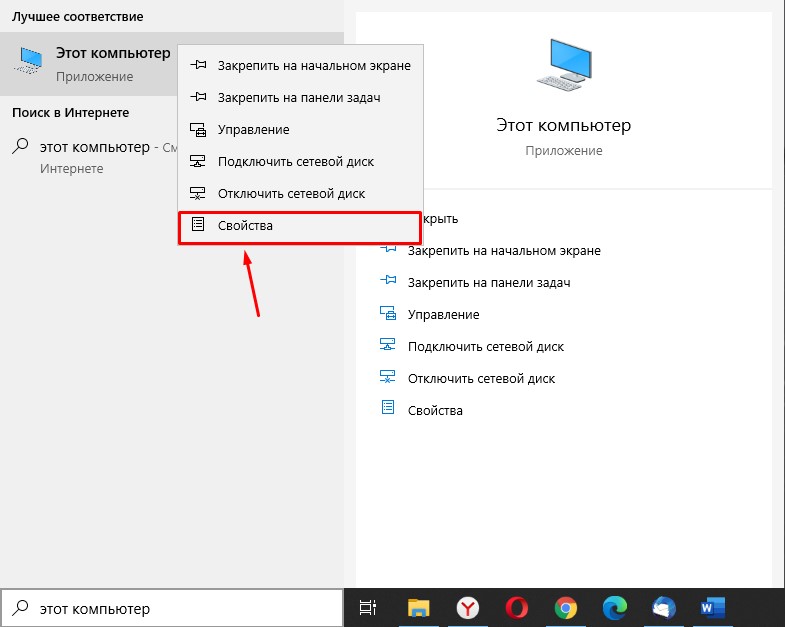Click pin icon next to context-menu 'Закрепить на начальном экране'
The image size is (785, 627).
tap(198, 65)
